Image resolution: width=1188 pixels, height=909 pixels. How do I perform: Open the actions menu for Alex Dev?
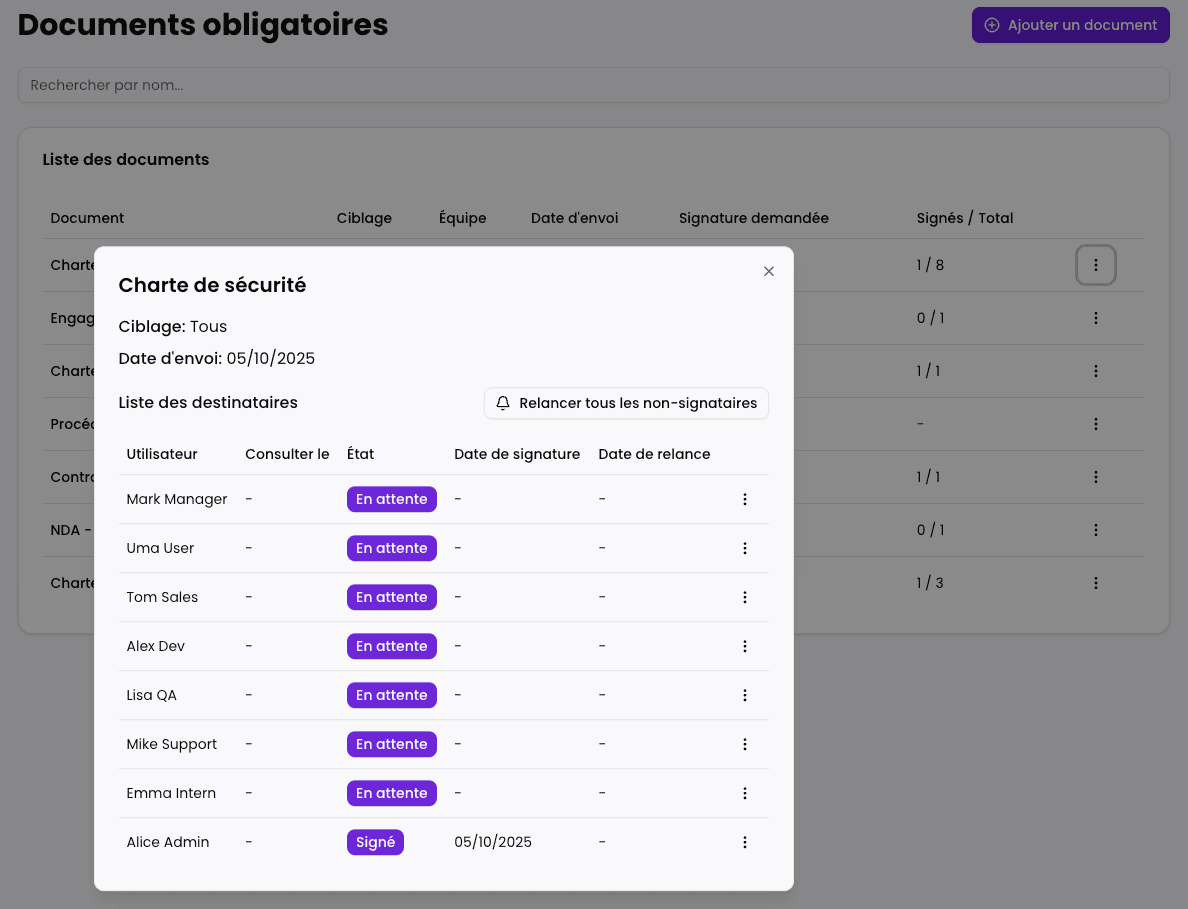745,646
